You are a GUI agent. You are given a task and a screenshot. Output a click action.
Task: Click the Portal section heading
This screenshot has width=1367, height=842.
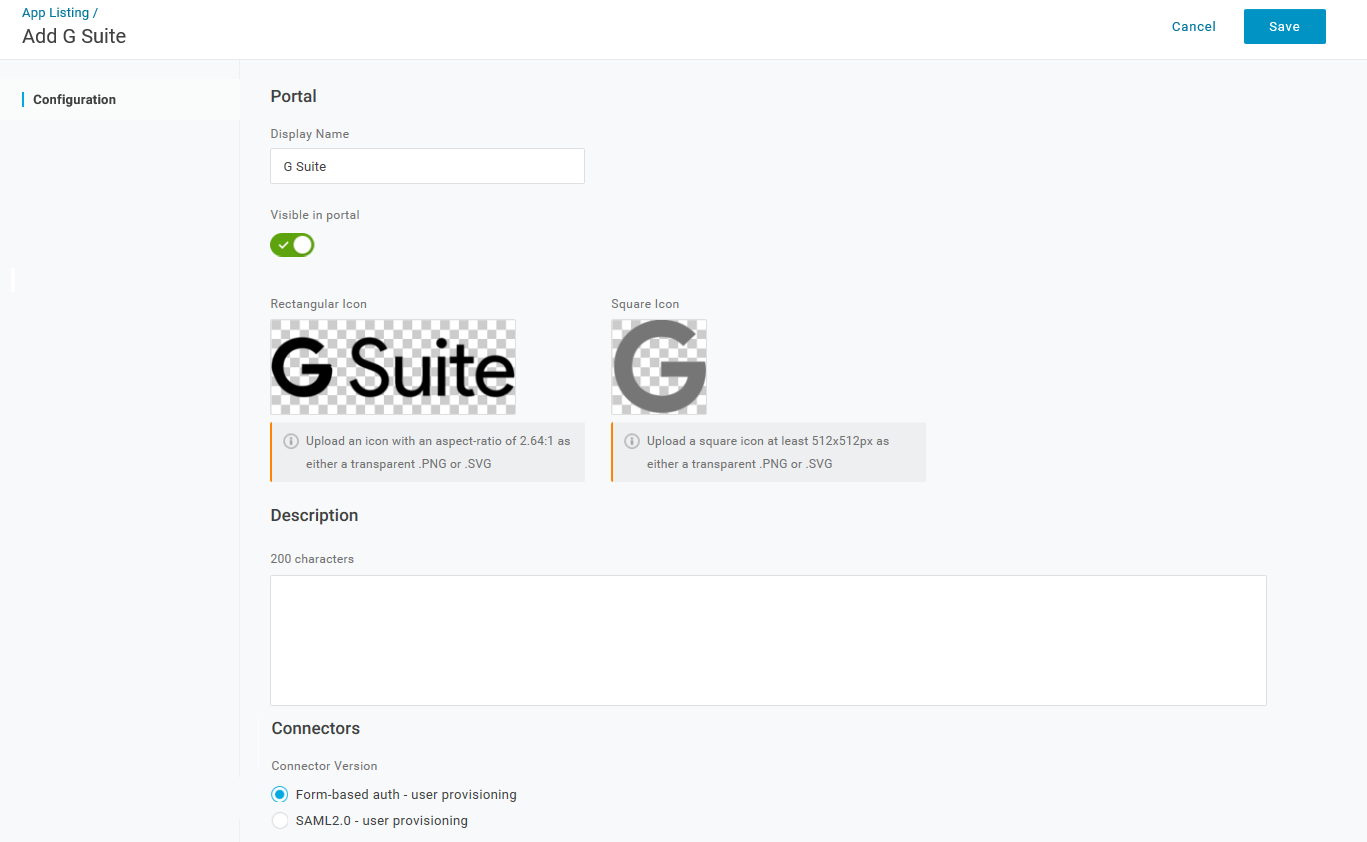293,97
